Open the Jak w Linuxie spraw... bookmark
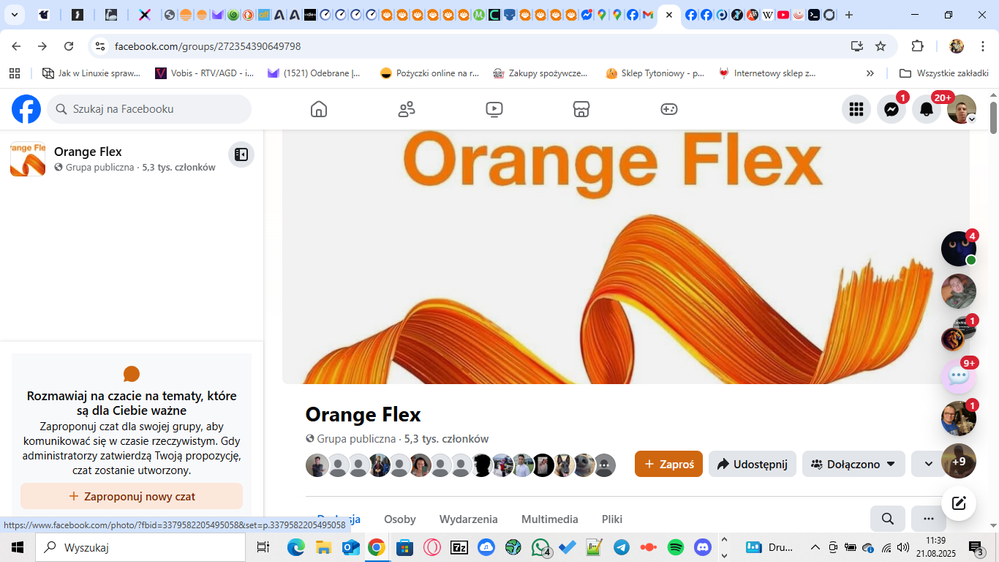The width and height of the screenshot is (999, 562). pos(91,73)
